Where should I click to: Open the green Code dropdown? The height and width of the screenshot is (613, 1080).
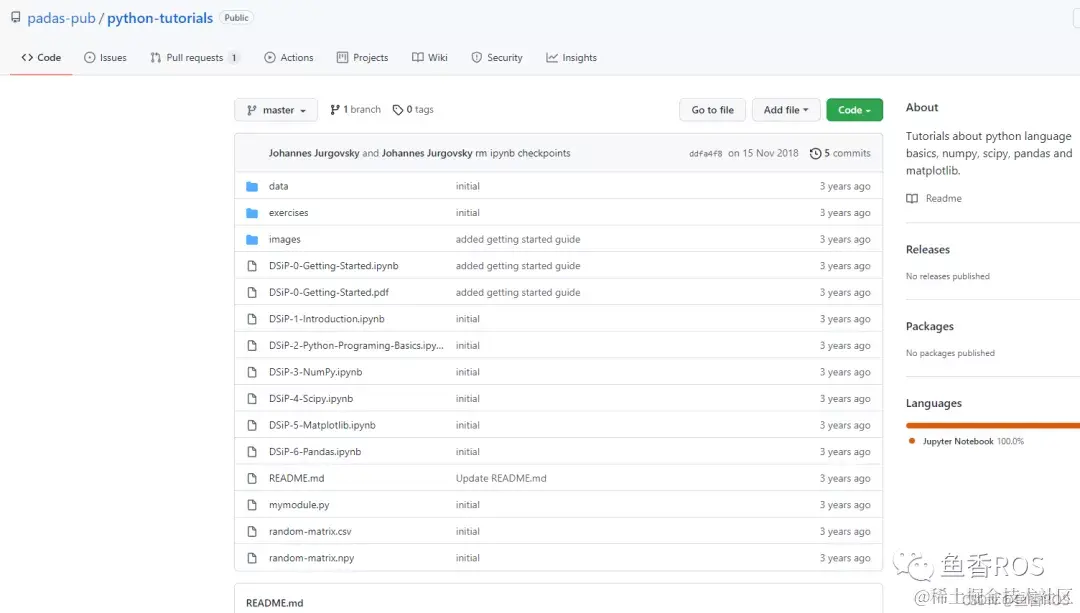coord(854,110)
